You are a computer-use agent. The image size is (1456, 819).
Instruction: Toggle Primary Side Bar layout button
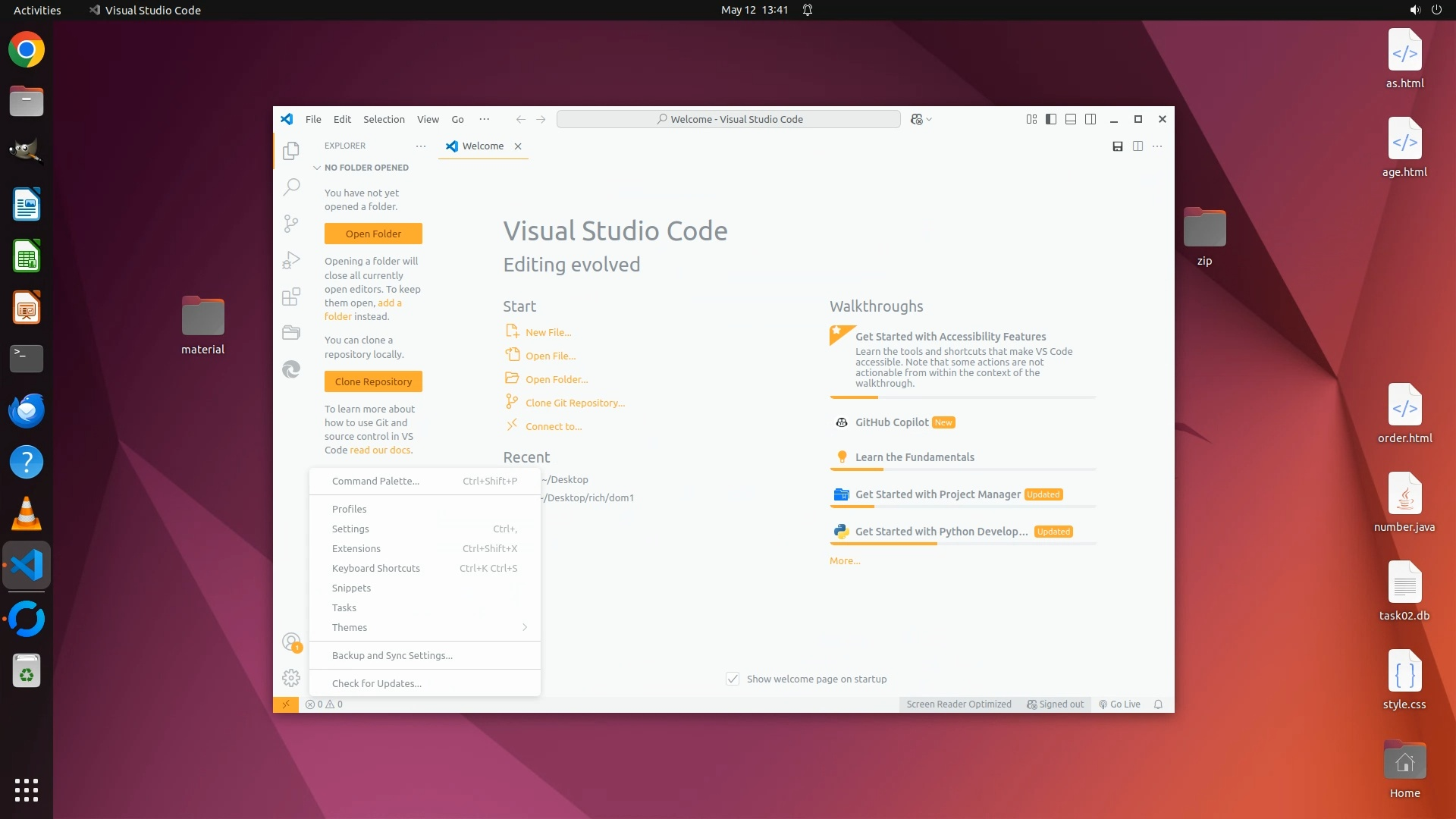click(1051, 119)
